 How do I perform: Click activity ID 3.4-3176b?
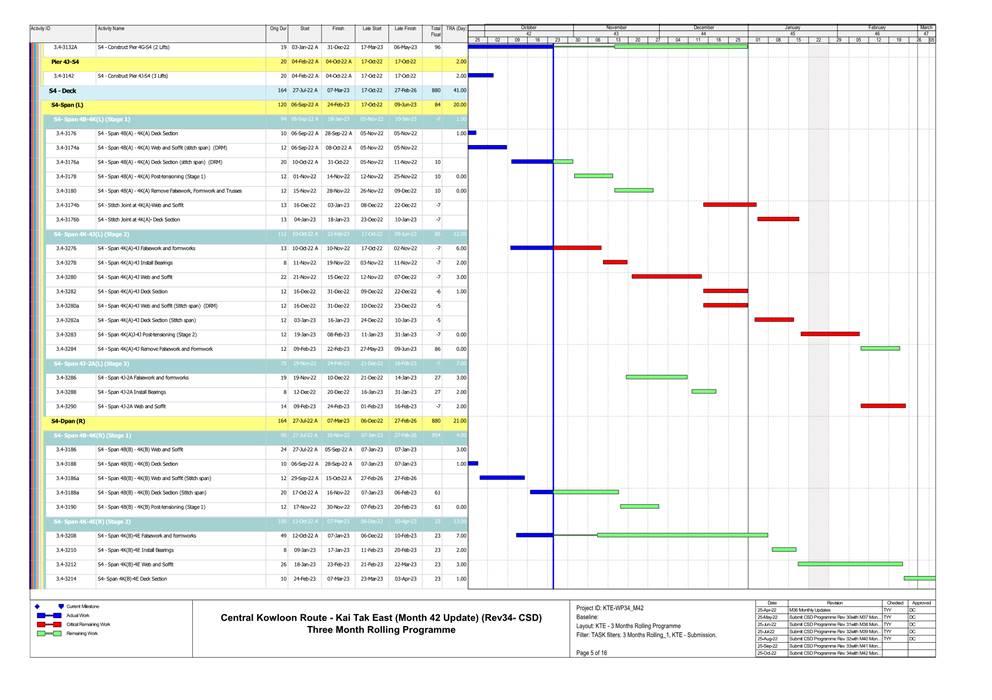[x=68, y=220]
